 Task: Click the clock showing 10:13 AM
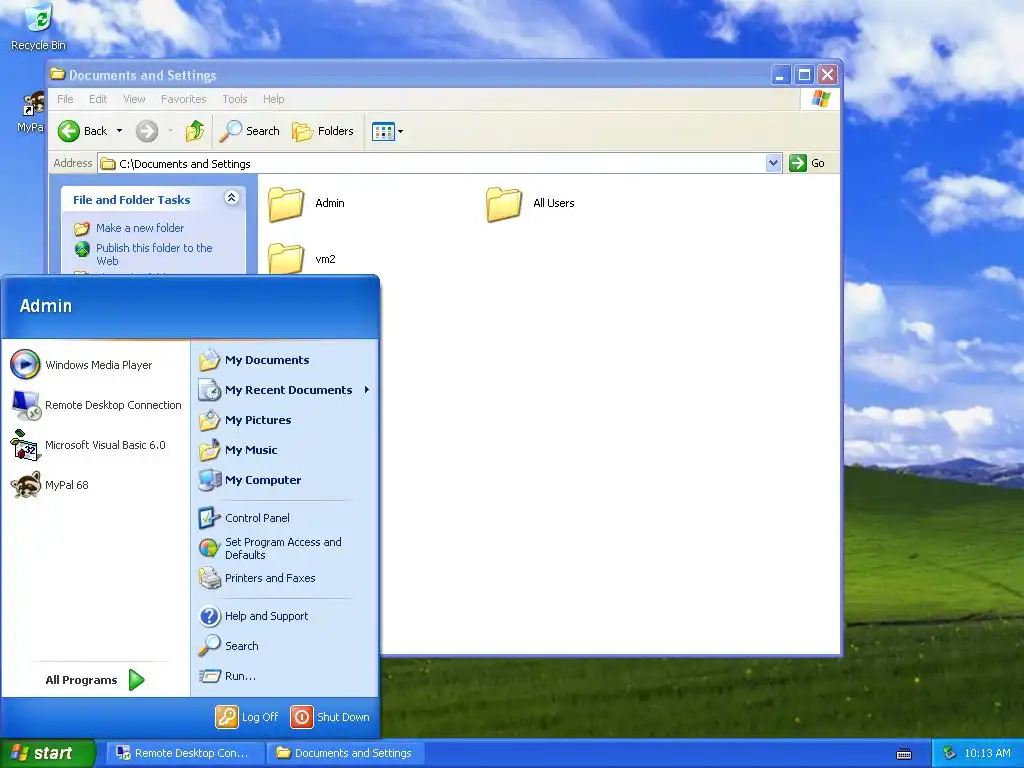pyautogui.click(x=987, y=753)
